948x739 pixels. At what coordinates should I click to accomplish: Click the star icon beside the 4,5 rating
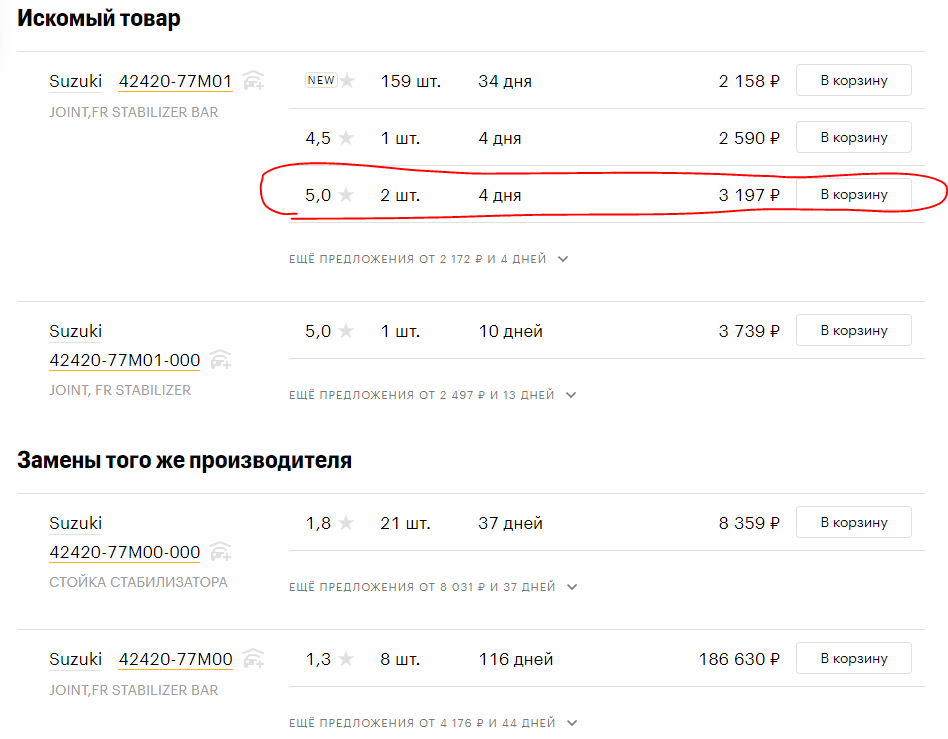click(x=346, y=138)
